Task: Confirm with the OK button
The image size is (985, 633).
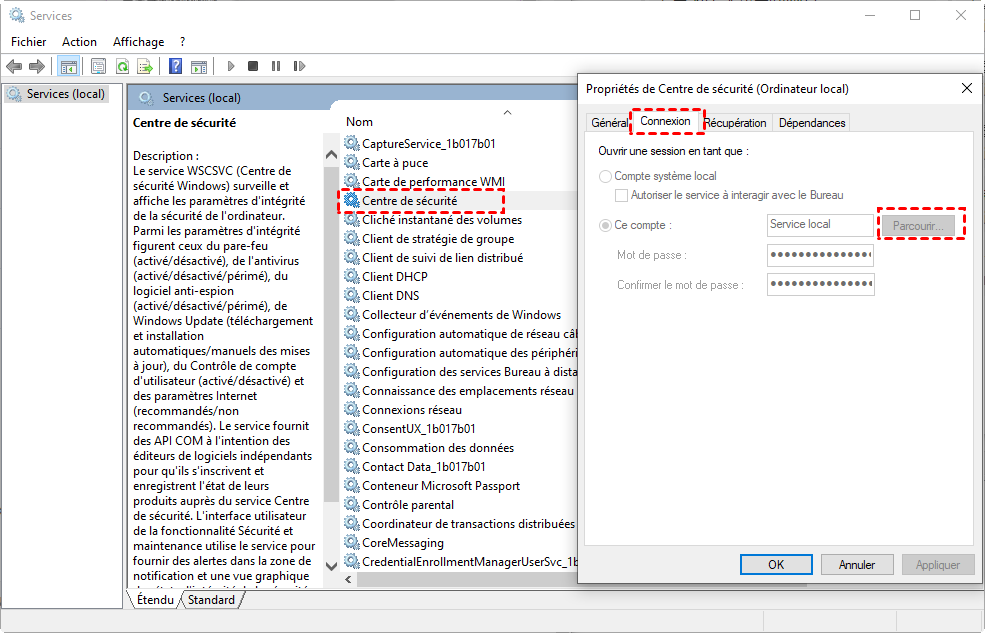Action: point(776,565)
